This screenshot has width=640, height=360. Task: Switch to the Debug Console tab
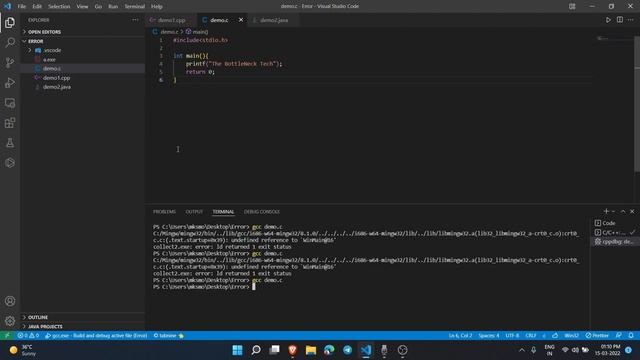point(262,212)
